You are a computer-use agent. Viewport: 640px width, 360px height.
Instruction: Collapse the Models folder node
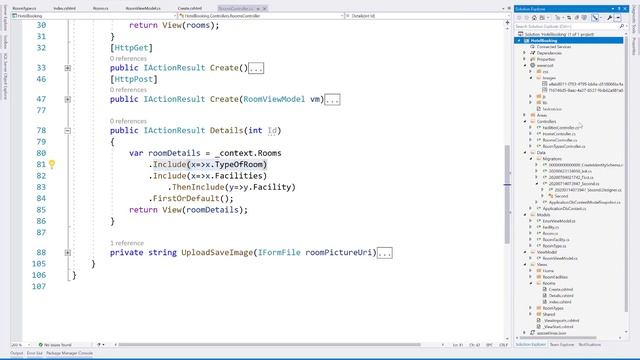click(525, 215)
